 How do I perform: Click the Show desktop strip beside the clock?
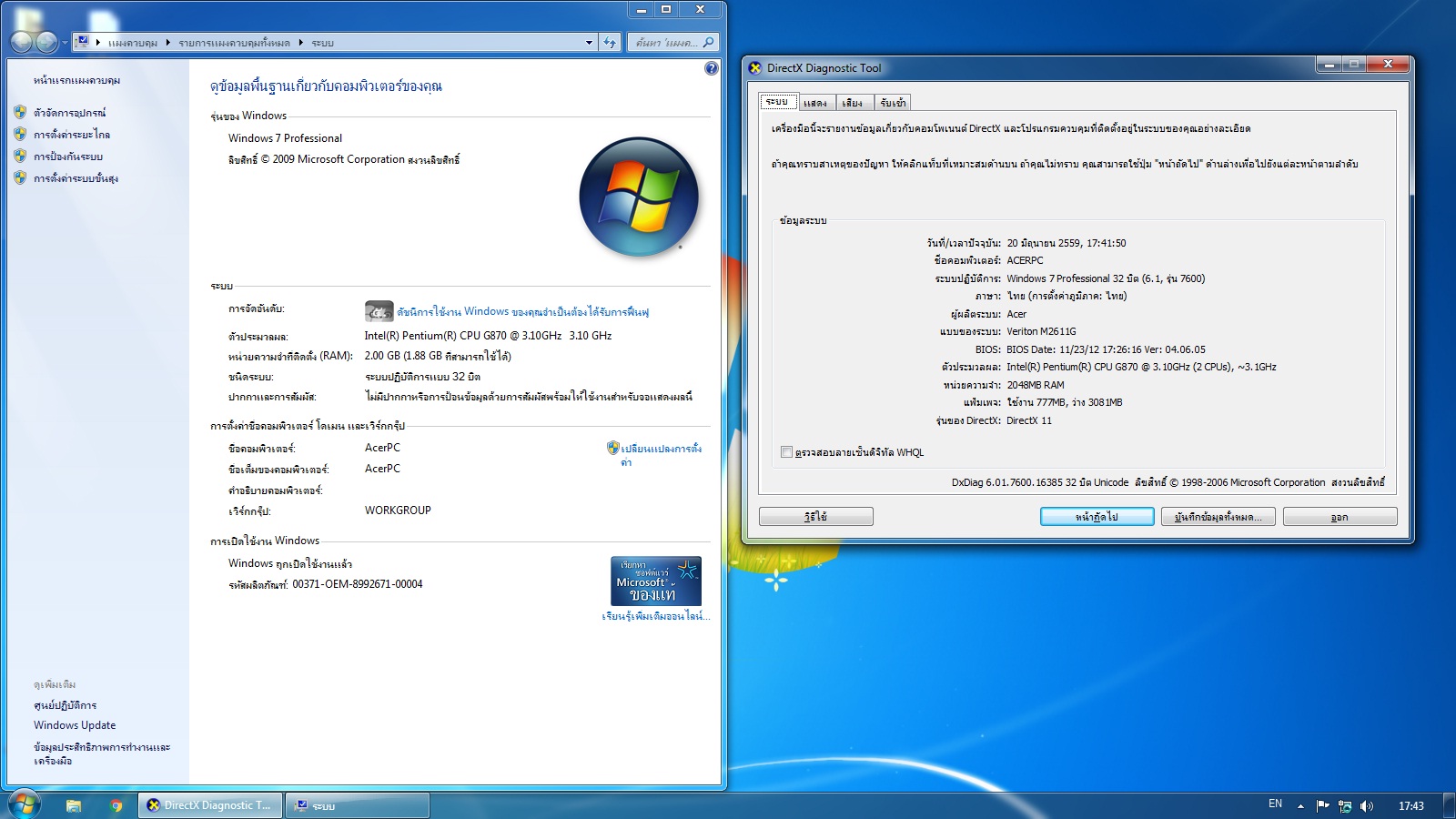pyautogui.click(x=1449, y=806)
